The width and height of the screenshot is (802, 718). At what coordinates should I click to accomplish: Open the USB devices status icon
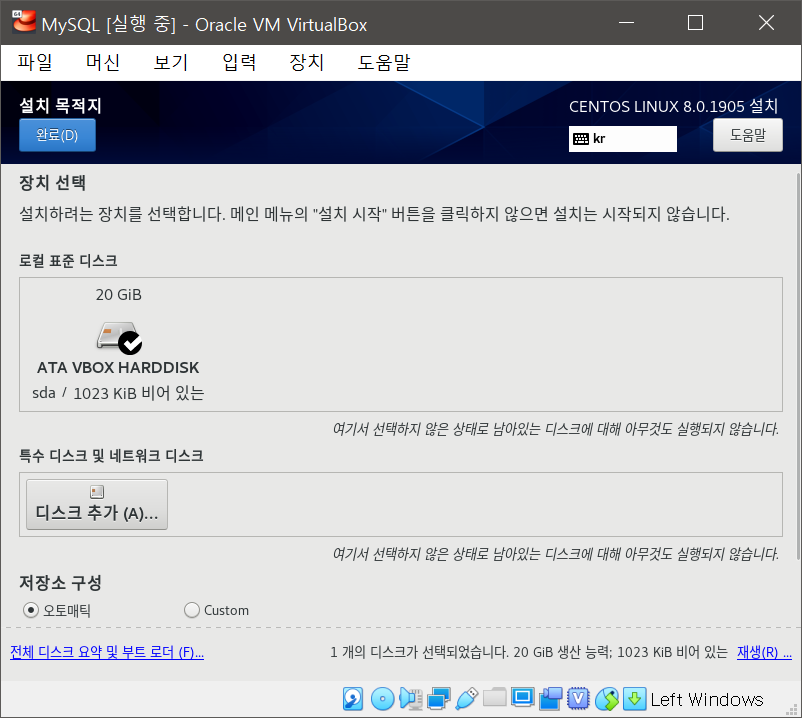pos(466,699)
